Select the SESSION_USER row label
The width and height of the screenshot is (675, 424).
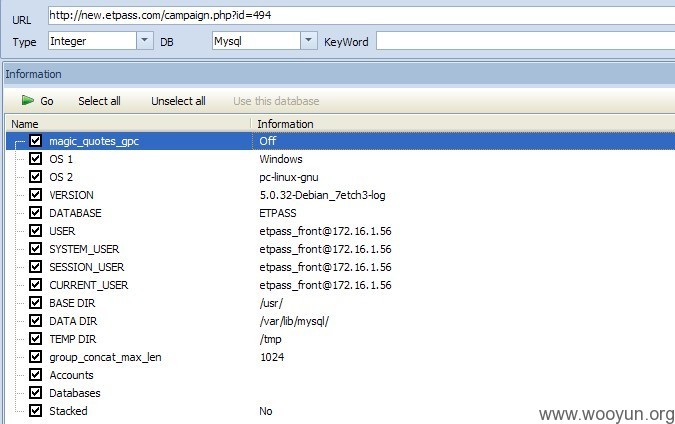[x=87, y=267]
